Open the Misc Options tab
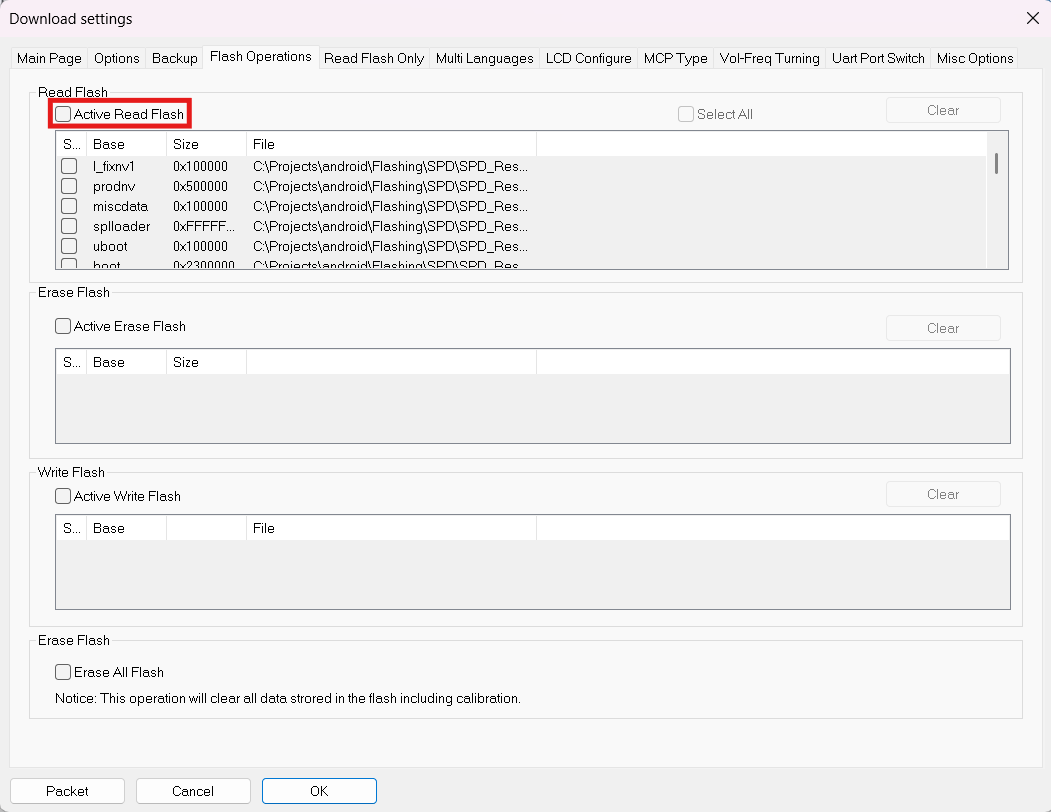The width and height of the screenshot is (1051, 812). (x=974, y=58)
